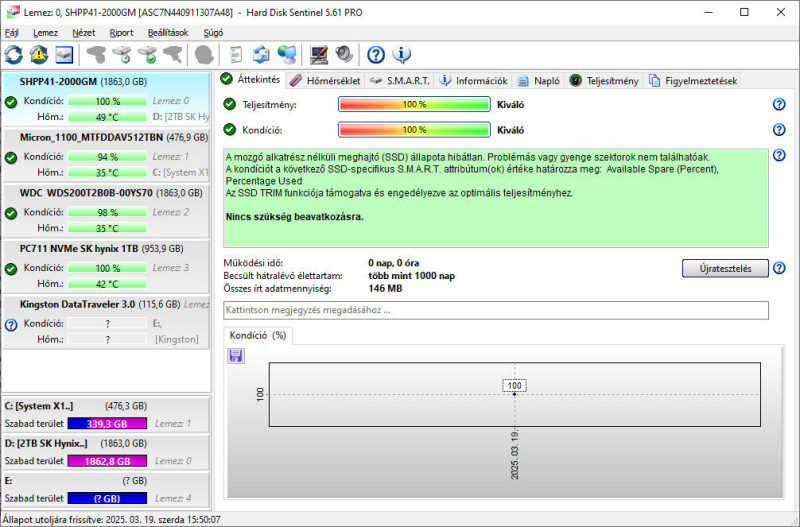The height and width of the screenshot is (527, 800).
Task: Select the Kondíció (%) chart tab
Action: [x=258, y=335]
